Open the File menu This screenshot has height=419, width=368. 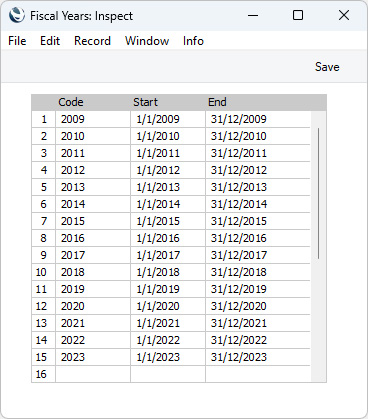(x=17, y=41)
